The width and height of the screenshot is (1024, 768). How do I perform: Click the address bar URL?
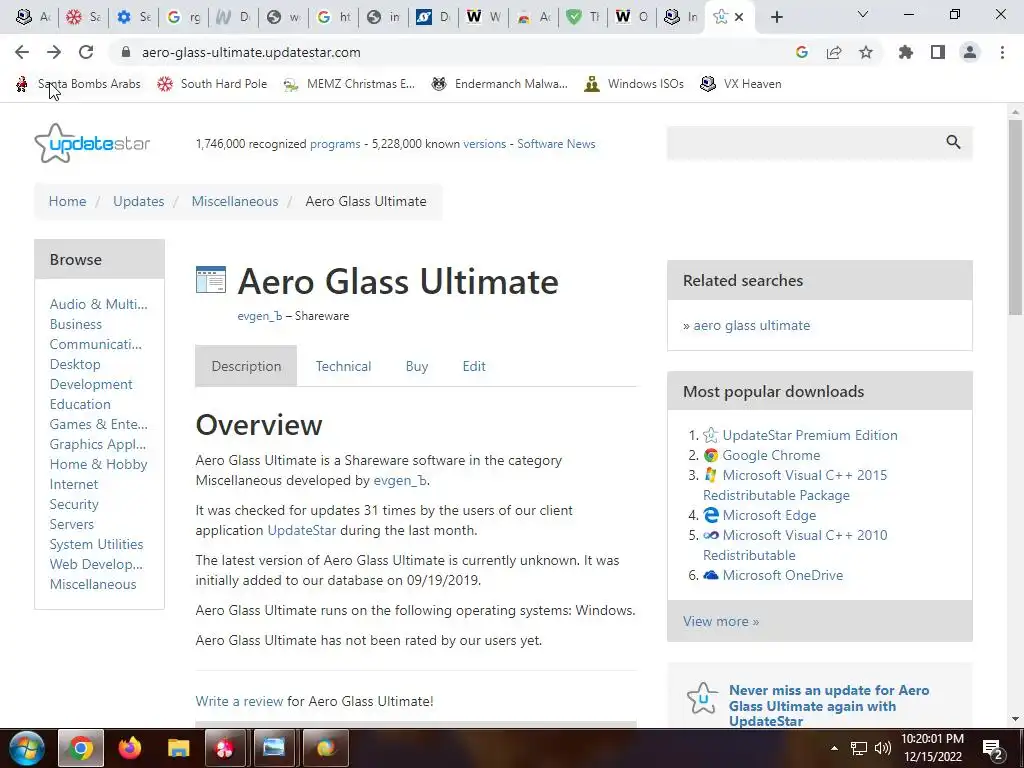point(251,52)
